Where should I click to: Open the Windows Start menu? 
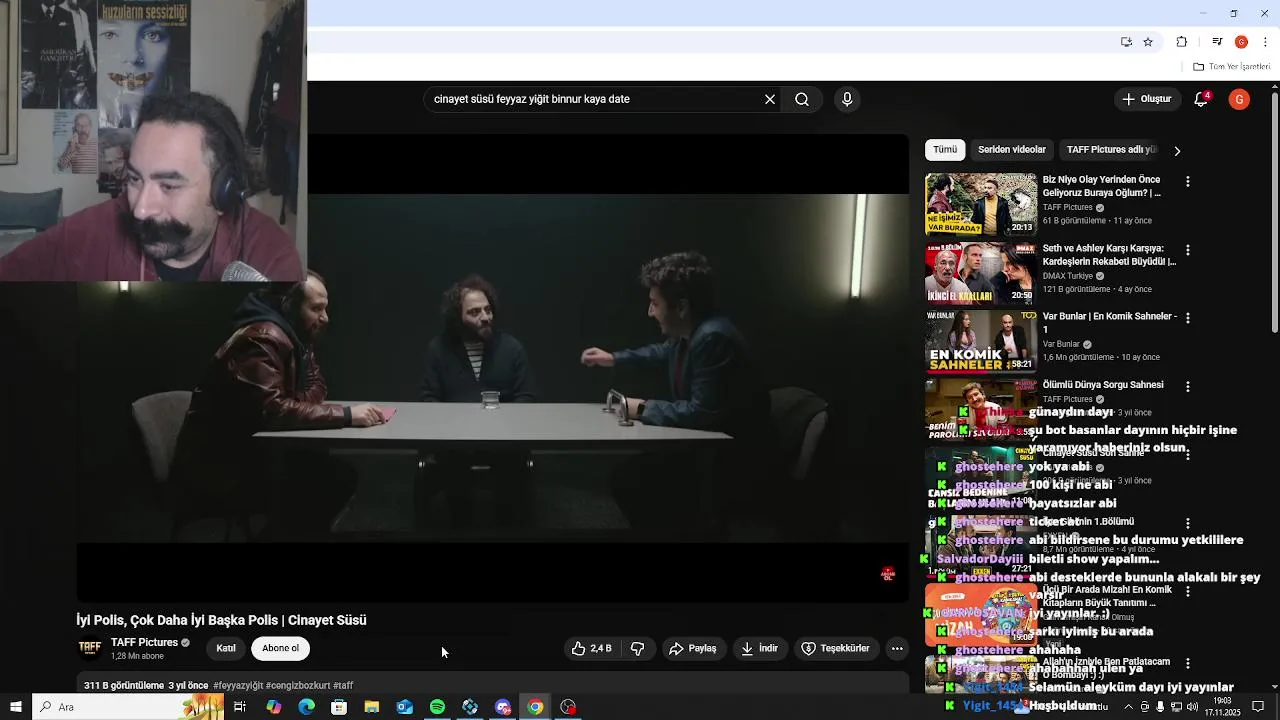(x=16, y=707)
